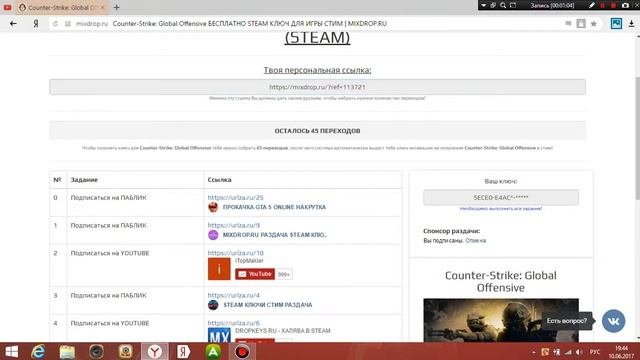
Task: Bookmark the page with the star icon
Action: [593, 24]
